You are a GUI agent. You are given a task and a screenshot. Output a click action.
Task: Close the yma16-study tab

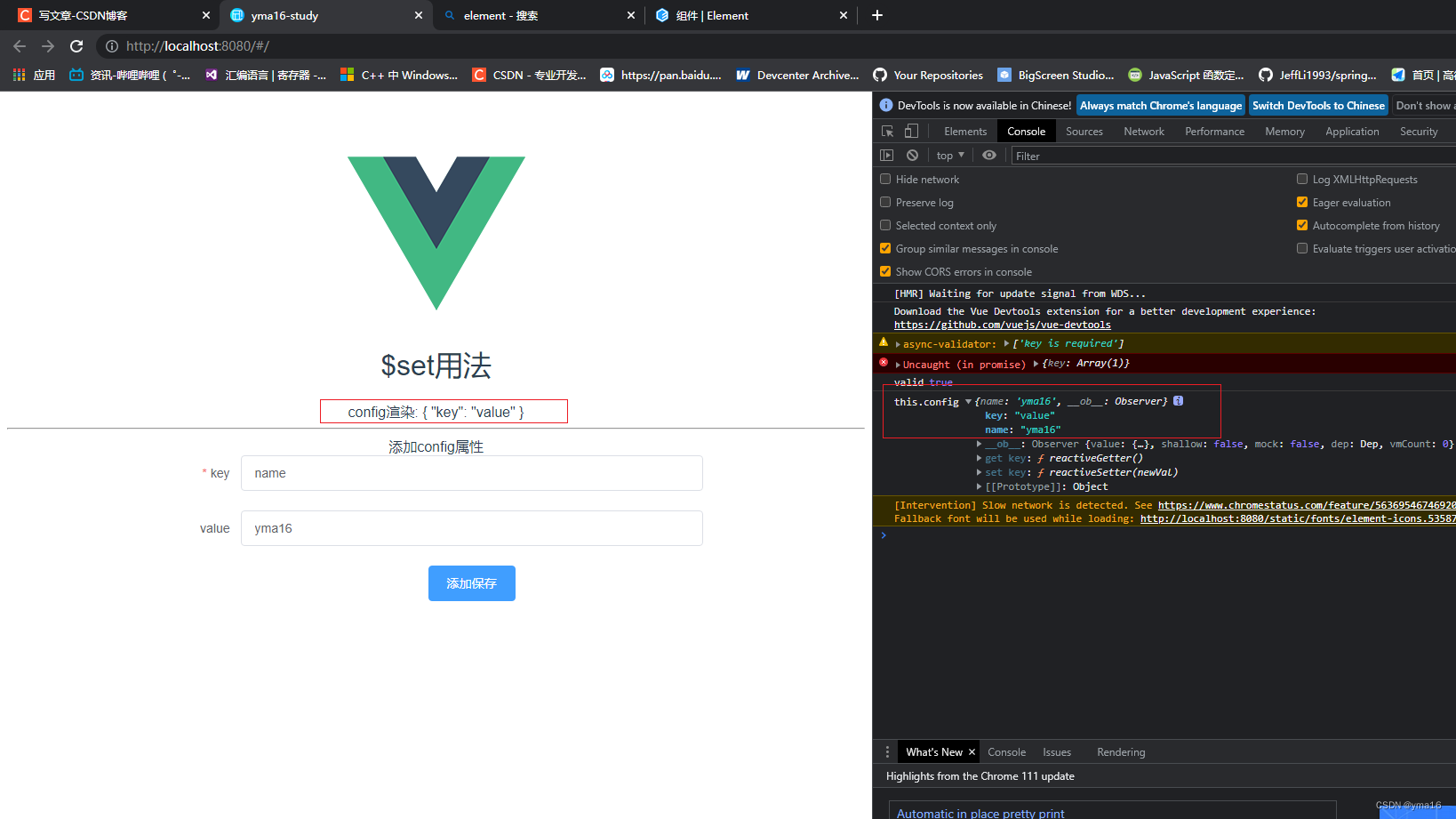pyautogui.click(x=419, y=15)
